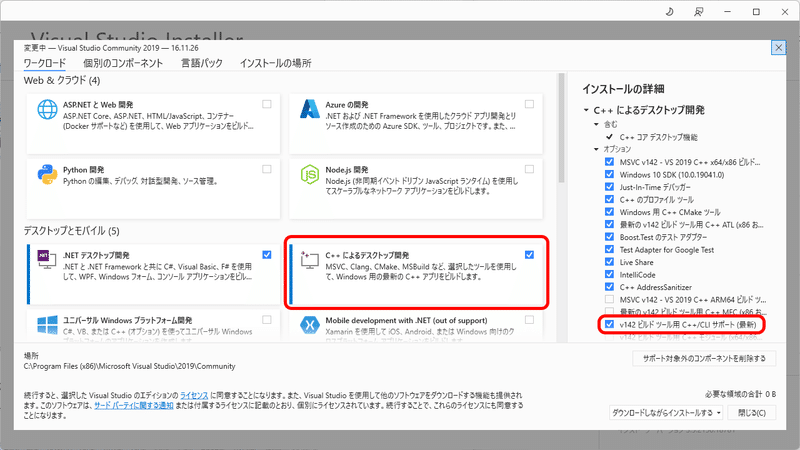Collapse the C++ によるデスクトップ開発 details tree
This screenshot has height=450, width=800.
[x=586, y=110]
